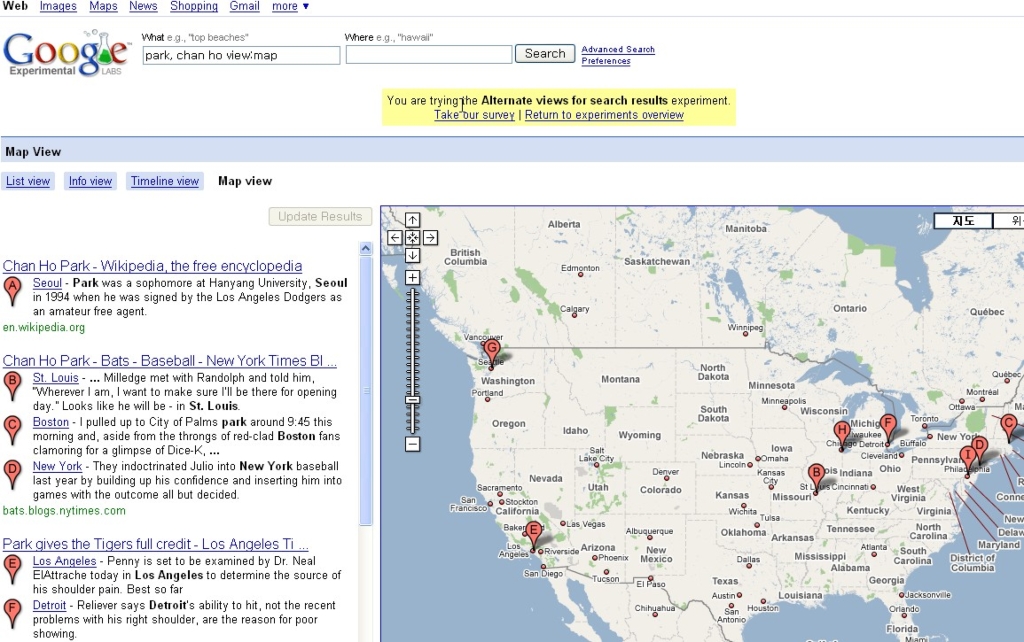This screenshot has height=642, width=1024.
Task: Select map marker D near New York
Action: pyautogui.click(x=978, y=449)
